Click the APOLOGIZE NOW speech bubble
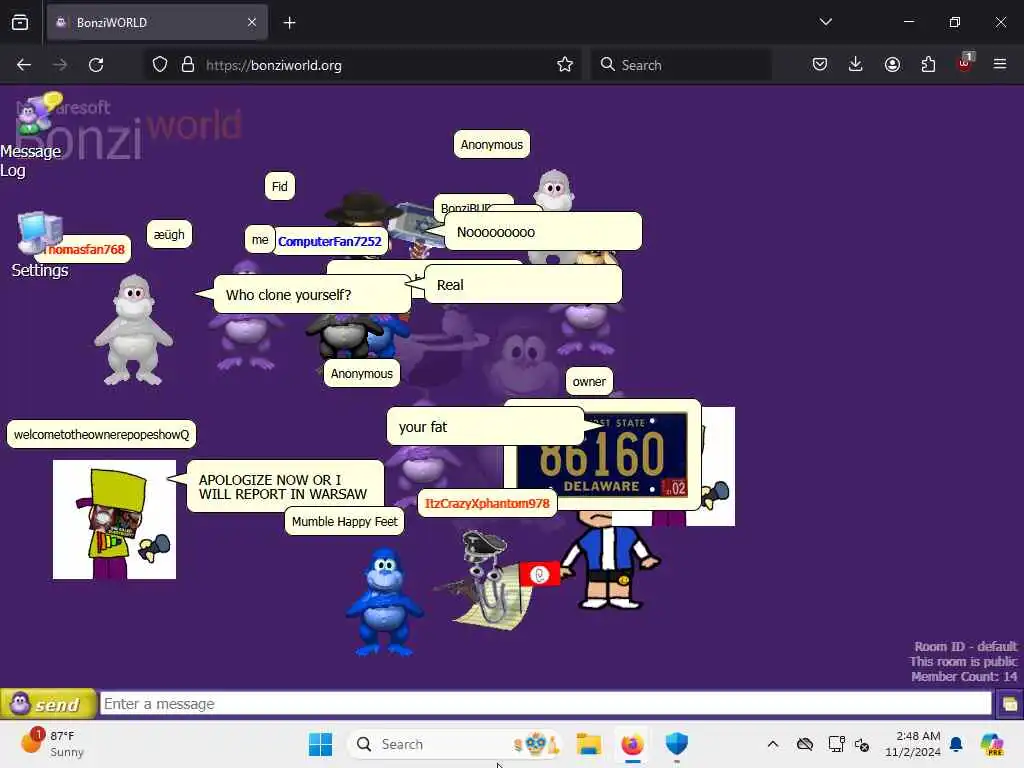1024x768 pixels. (285, 487)
